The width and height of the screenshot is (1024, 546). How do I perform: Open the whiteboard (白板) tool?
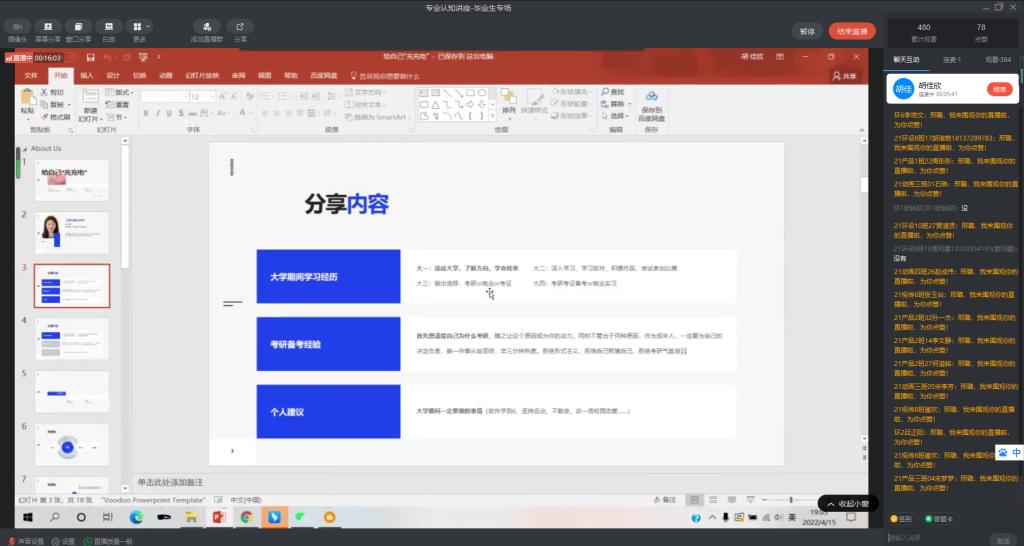(x=108, y=27)
